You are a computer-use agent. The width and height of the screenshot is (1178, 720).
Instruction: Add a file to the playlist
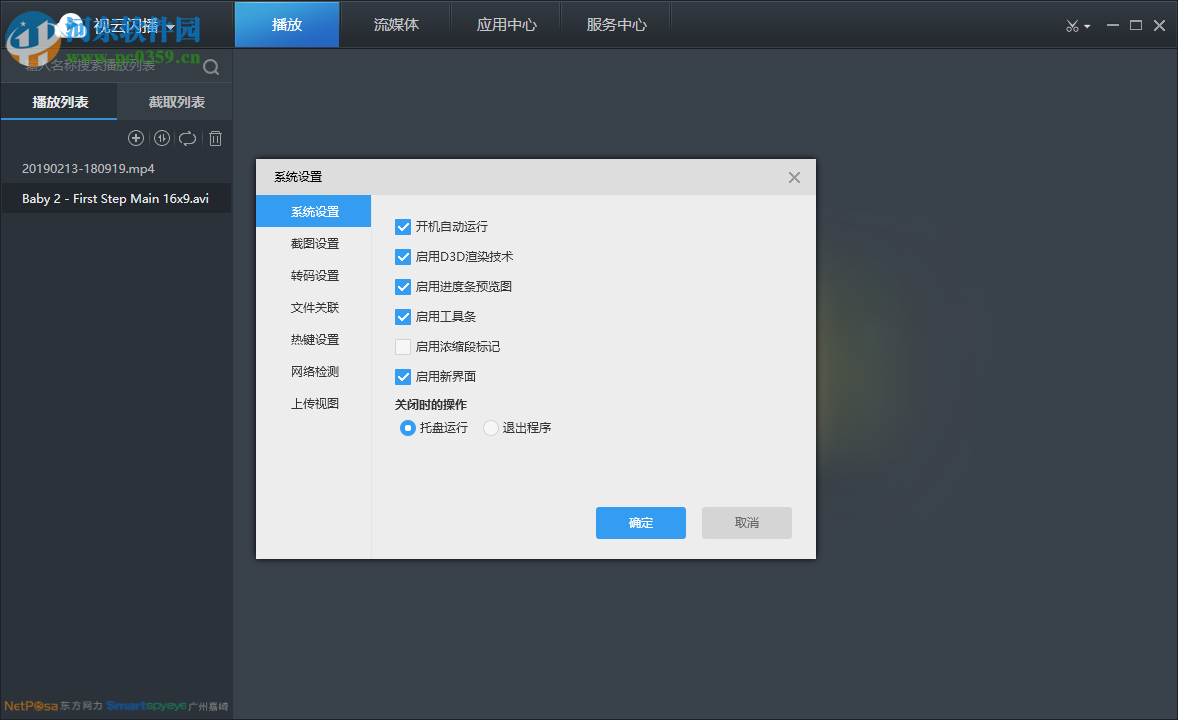136,138
